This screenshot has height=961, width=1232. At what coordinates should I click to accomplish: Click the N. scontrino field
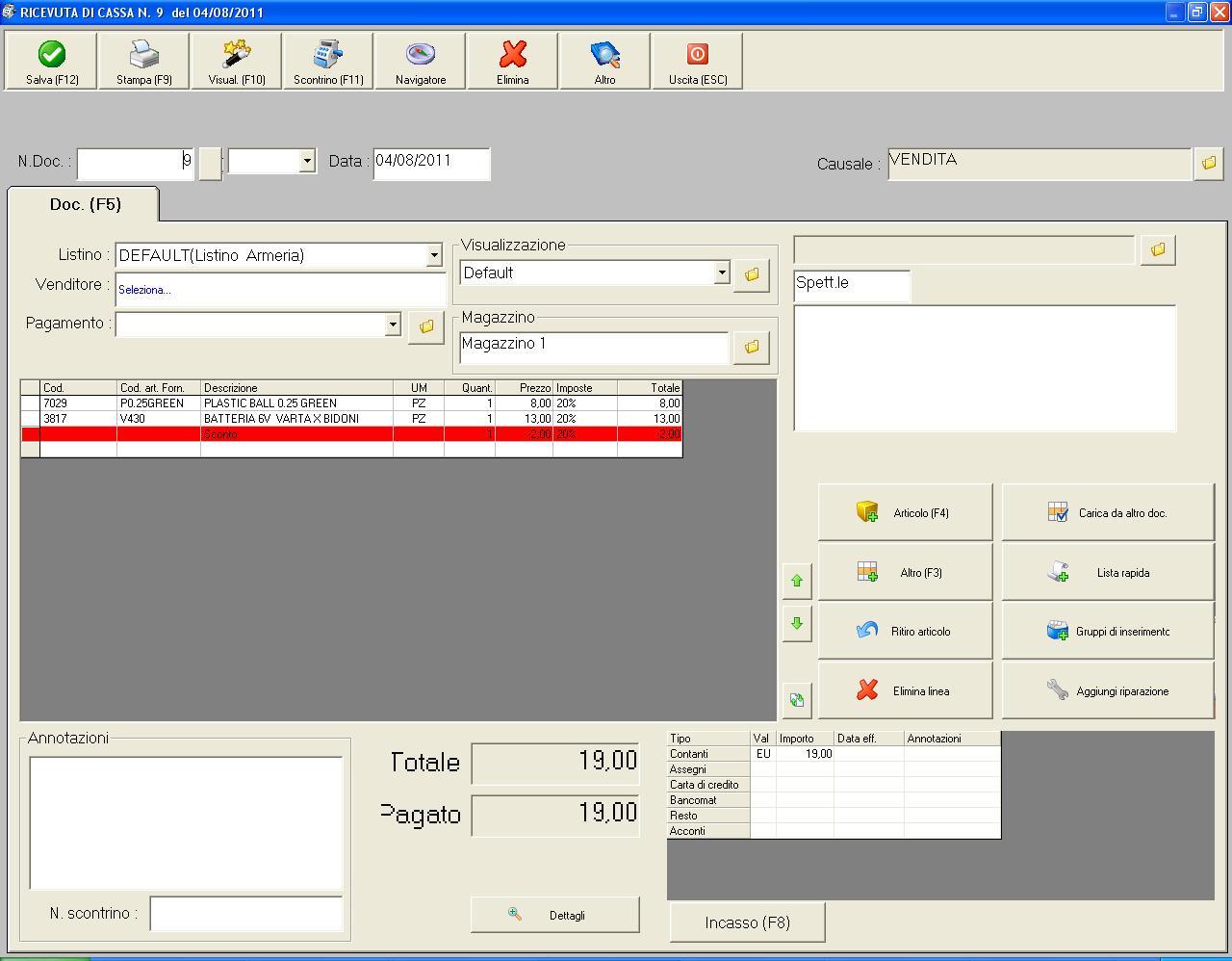[246, 914]
